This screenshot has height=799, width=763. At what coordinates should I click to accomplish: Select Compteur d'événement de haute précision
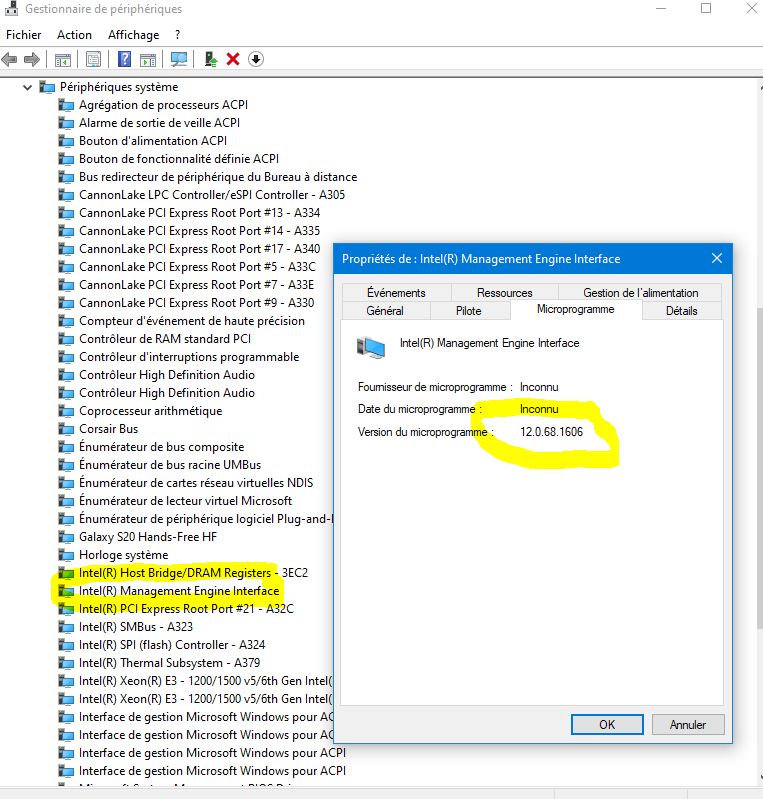(x=192, y=321)
